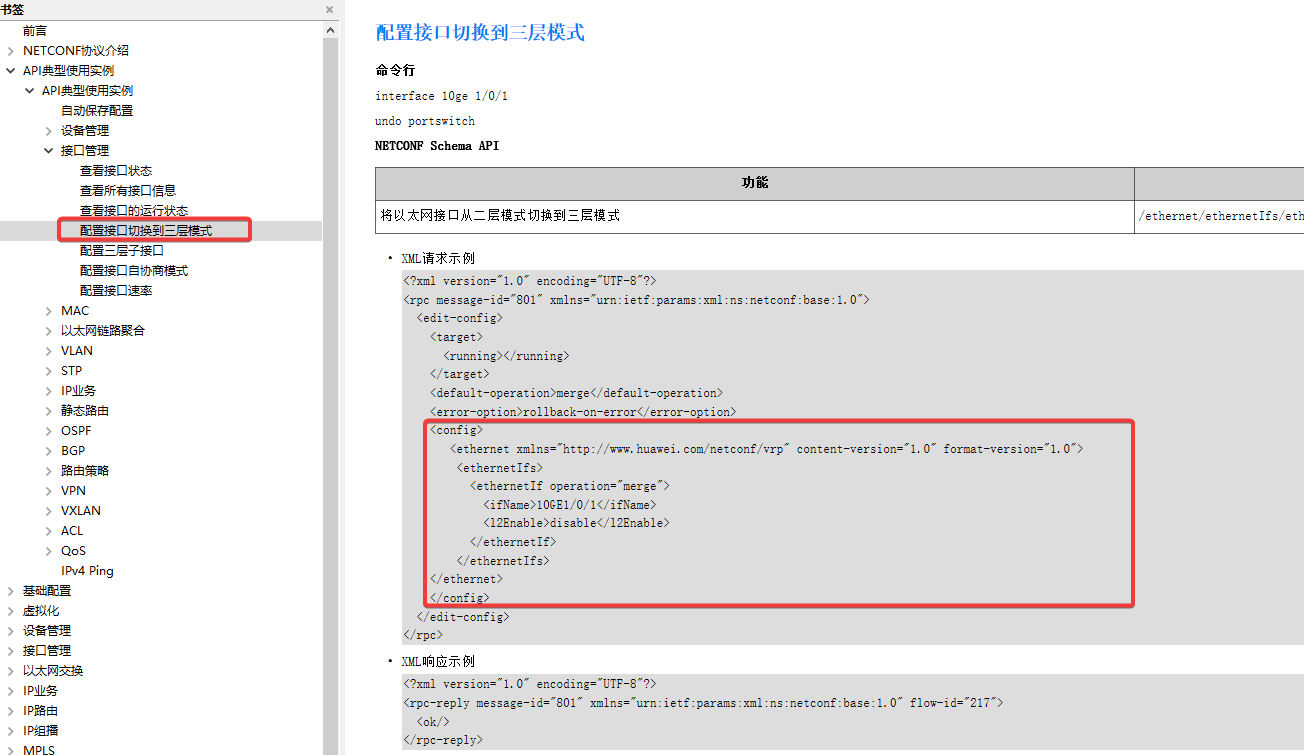The image size is (1304, 755).
Task: Click the command text 'undo portswitch'
Action: (425, 121)
